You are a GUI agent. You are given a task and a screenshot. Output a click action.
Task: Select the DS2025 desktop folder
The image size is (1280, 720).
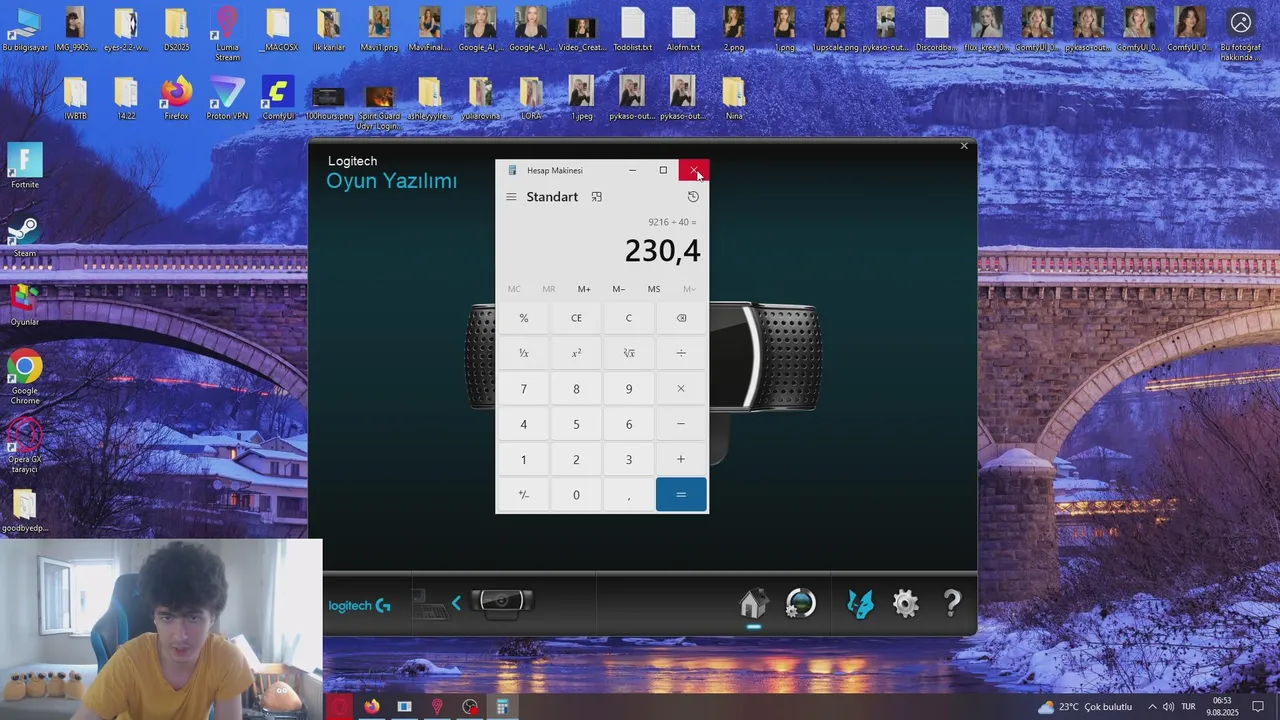176,29
